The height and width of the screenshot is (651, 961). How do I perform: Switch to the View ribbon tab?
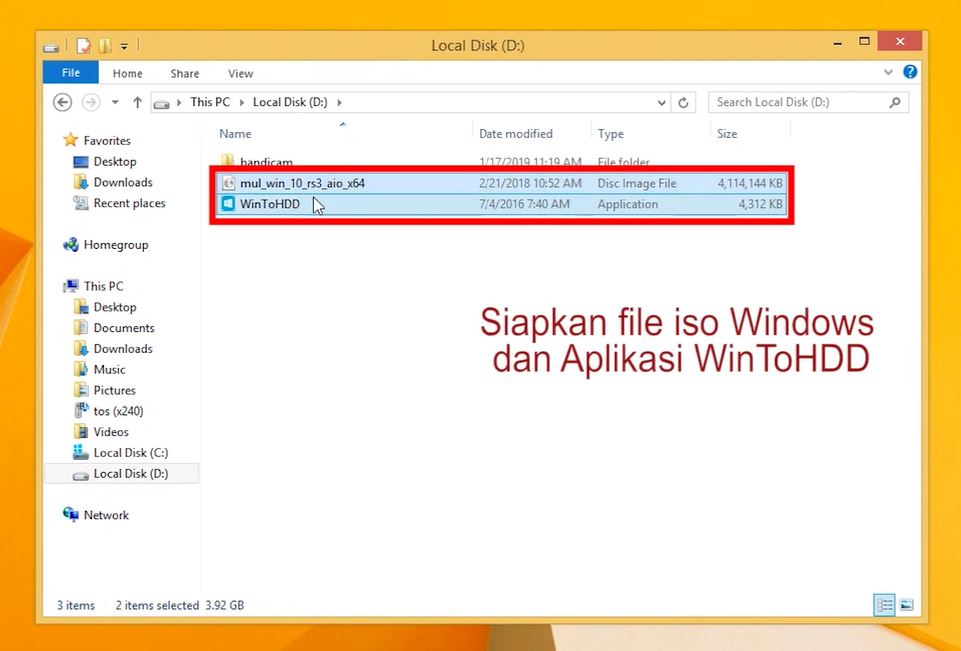240,74
